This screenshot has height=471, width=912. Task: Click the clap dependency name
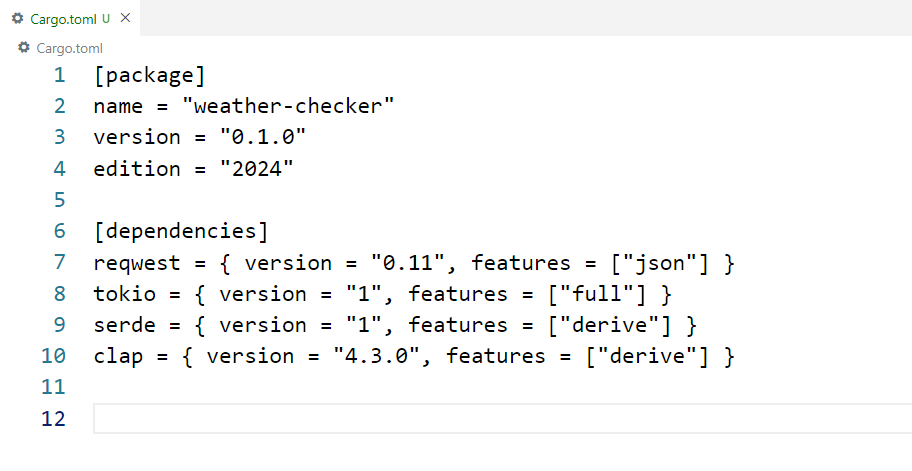coord(118,356)
